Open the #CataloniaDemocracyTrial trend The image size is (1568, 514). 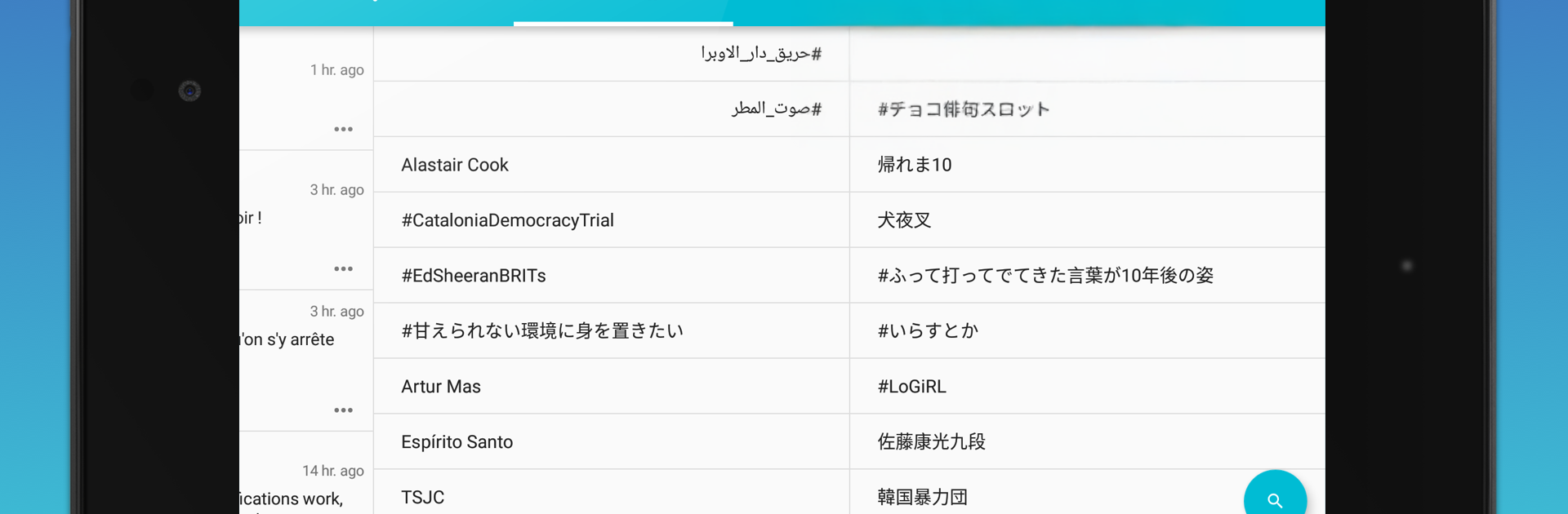(x=507, y=220)
